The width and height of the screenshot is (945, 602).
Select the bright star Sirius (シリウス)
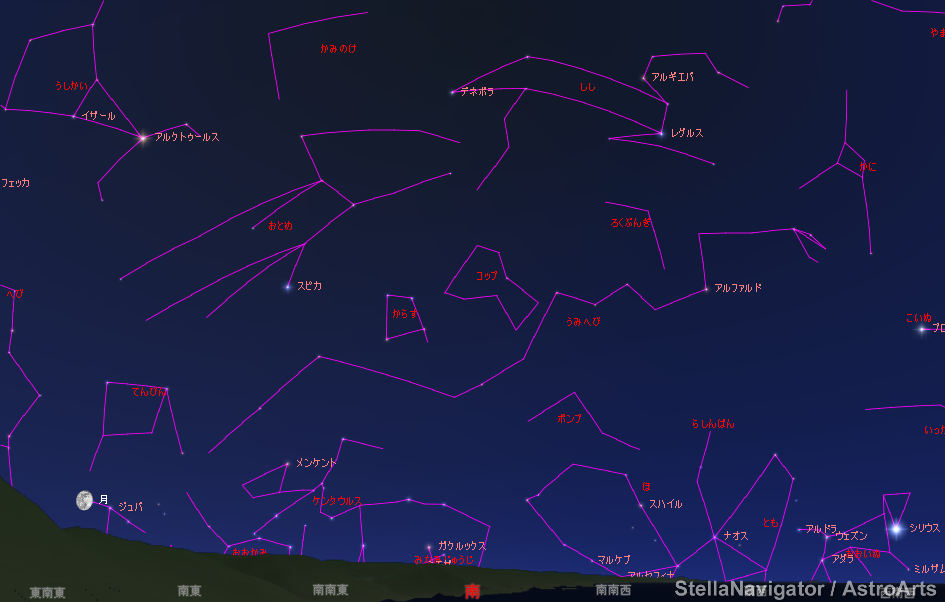[896, 528]
